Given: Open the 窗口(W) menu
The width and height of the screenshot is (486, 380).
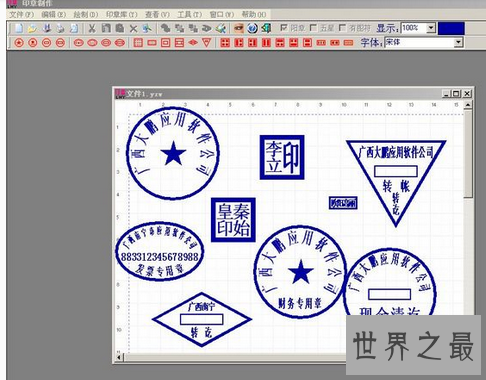Looking at the screenshot, I should [x=222, y=14].
